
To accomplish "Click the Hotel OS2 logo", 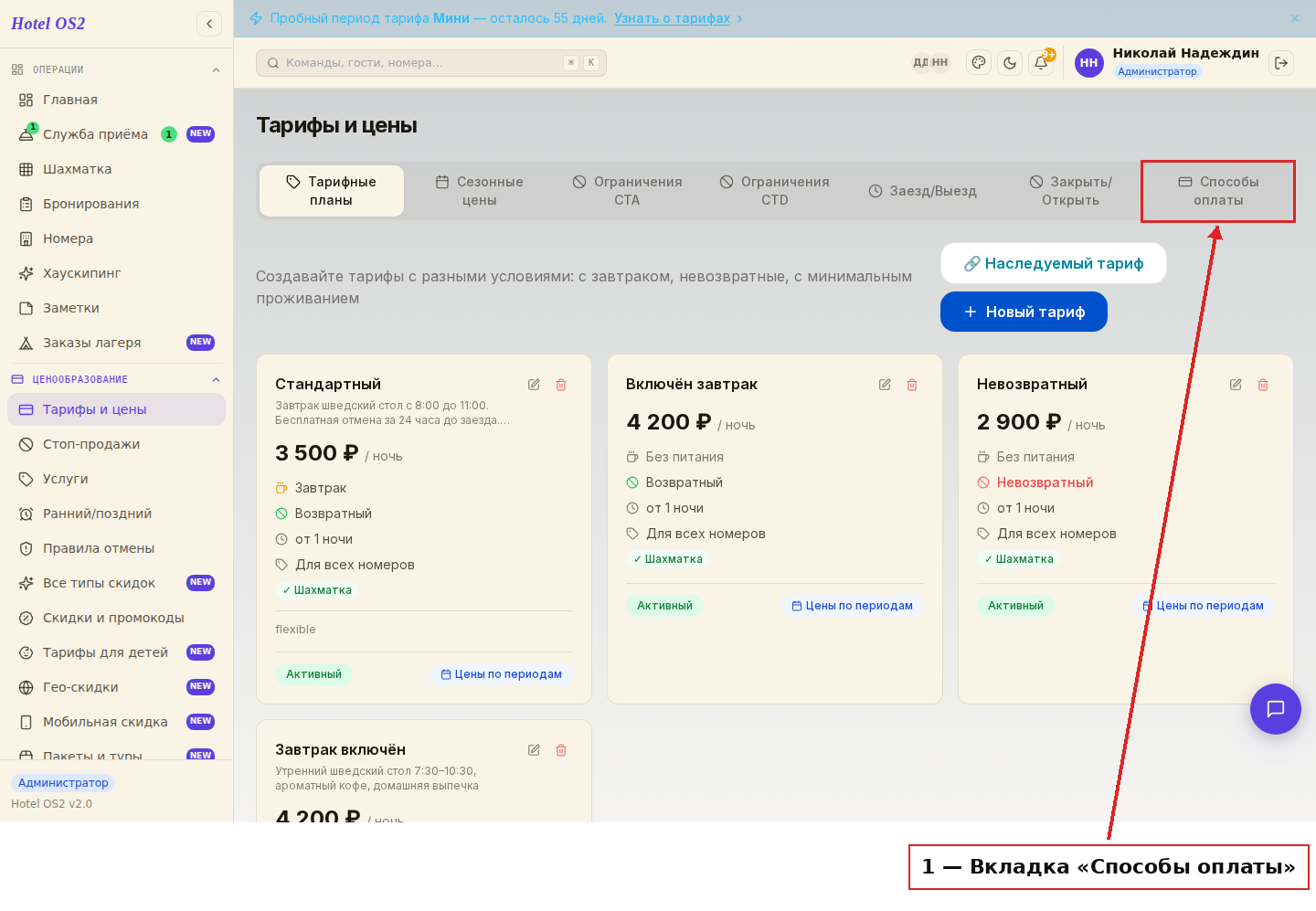I will tap(48, 24).
